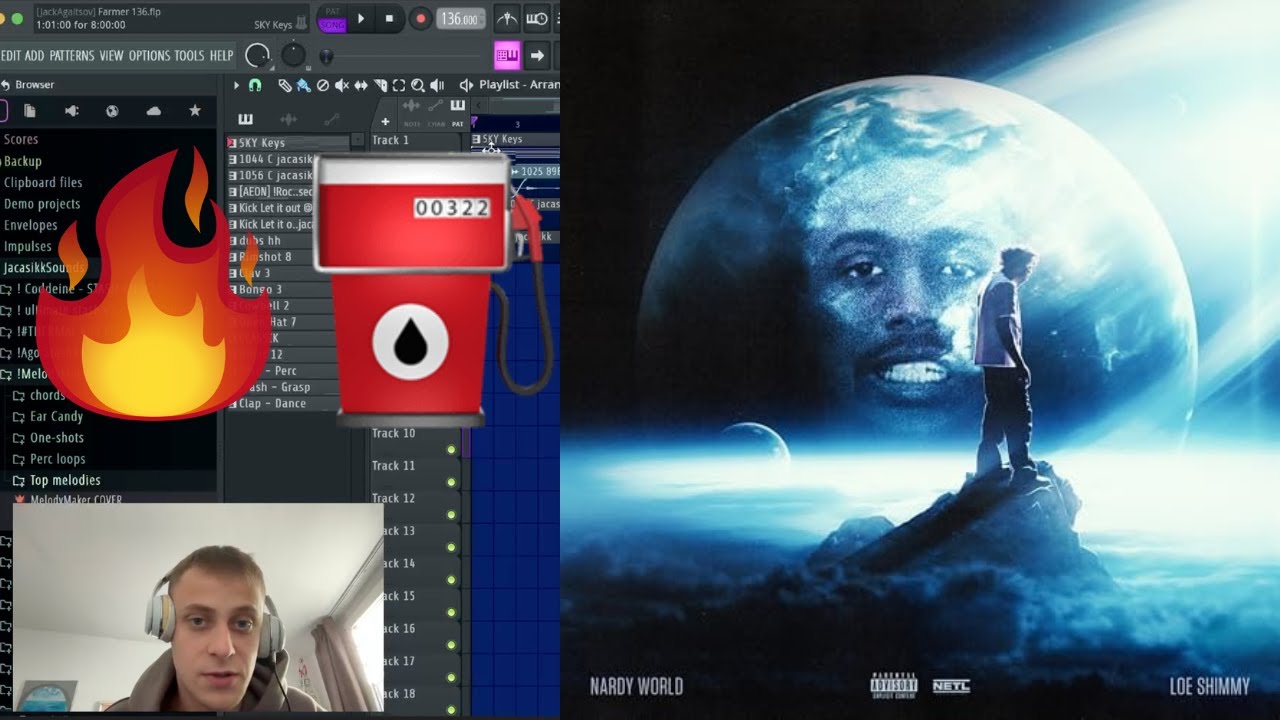Adjust the master volume knob

tap(258, 56)
